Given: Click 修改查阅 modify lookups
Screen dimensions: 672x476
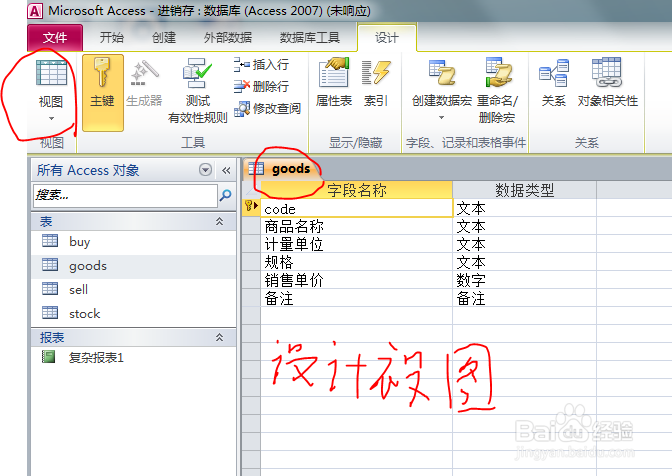Looking at the screenshot, I should tap(267, 109).
